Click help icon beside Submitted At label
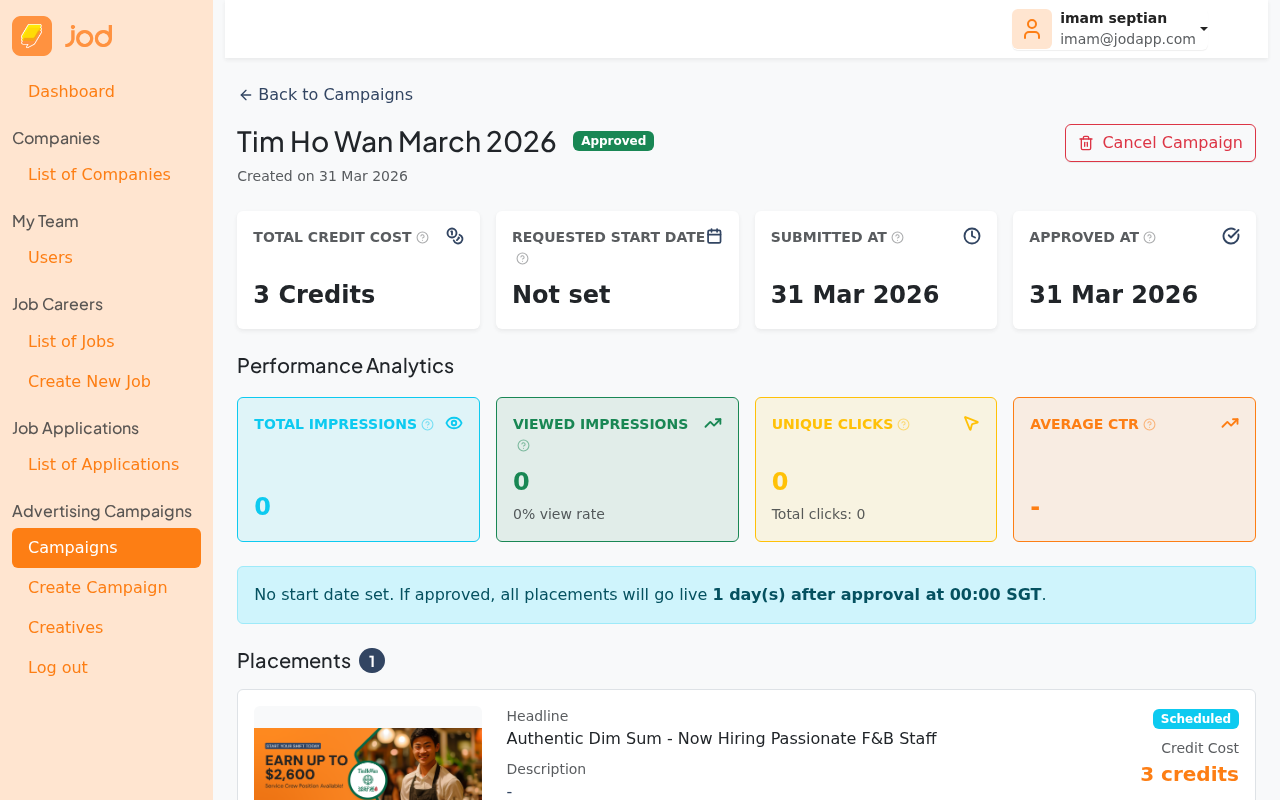 pyautogui.click(x=898, y=236)
